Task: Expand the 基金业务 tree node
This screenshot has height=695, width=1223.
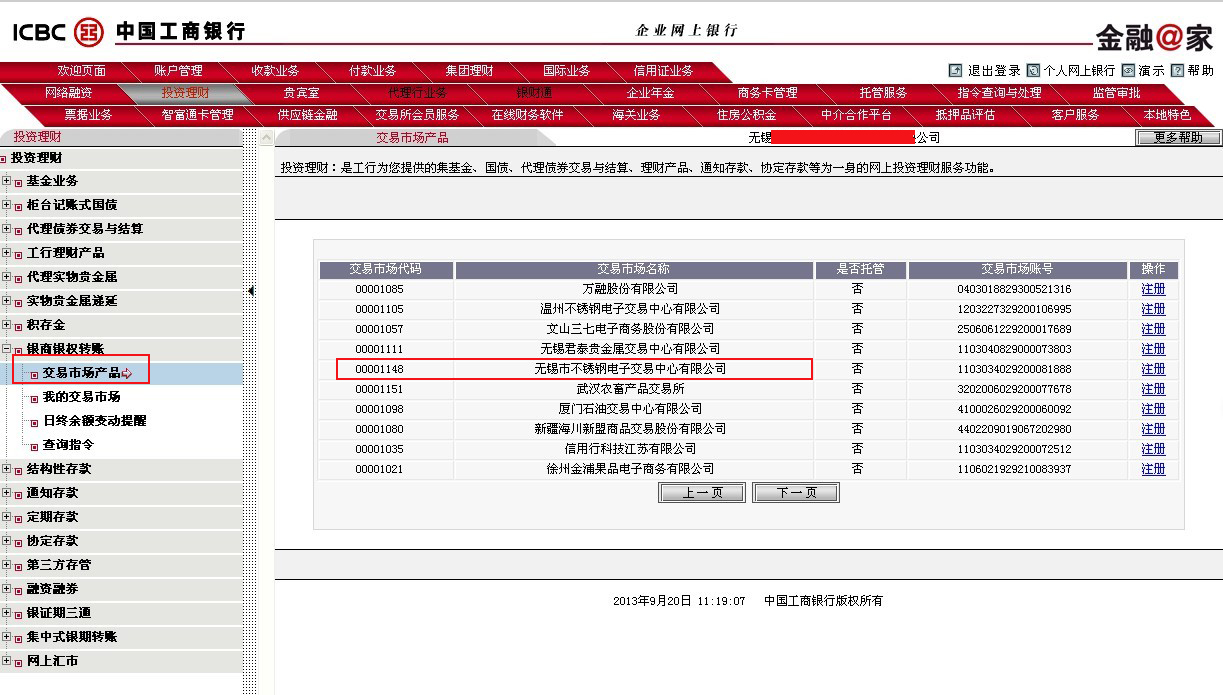Action: coord(7,181)
